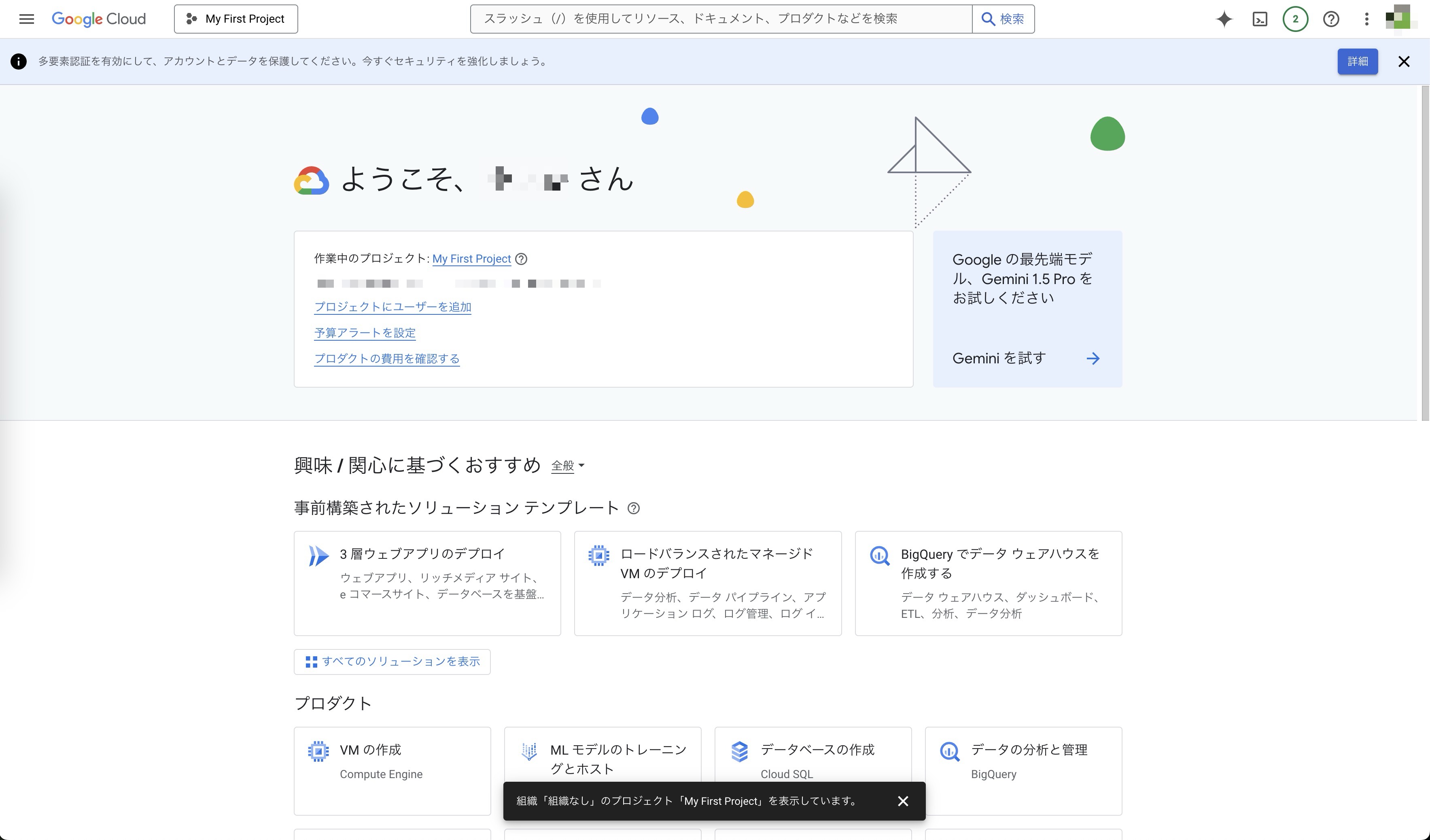Click Gemini を試す arrow

click(1093, 358)
